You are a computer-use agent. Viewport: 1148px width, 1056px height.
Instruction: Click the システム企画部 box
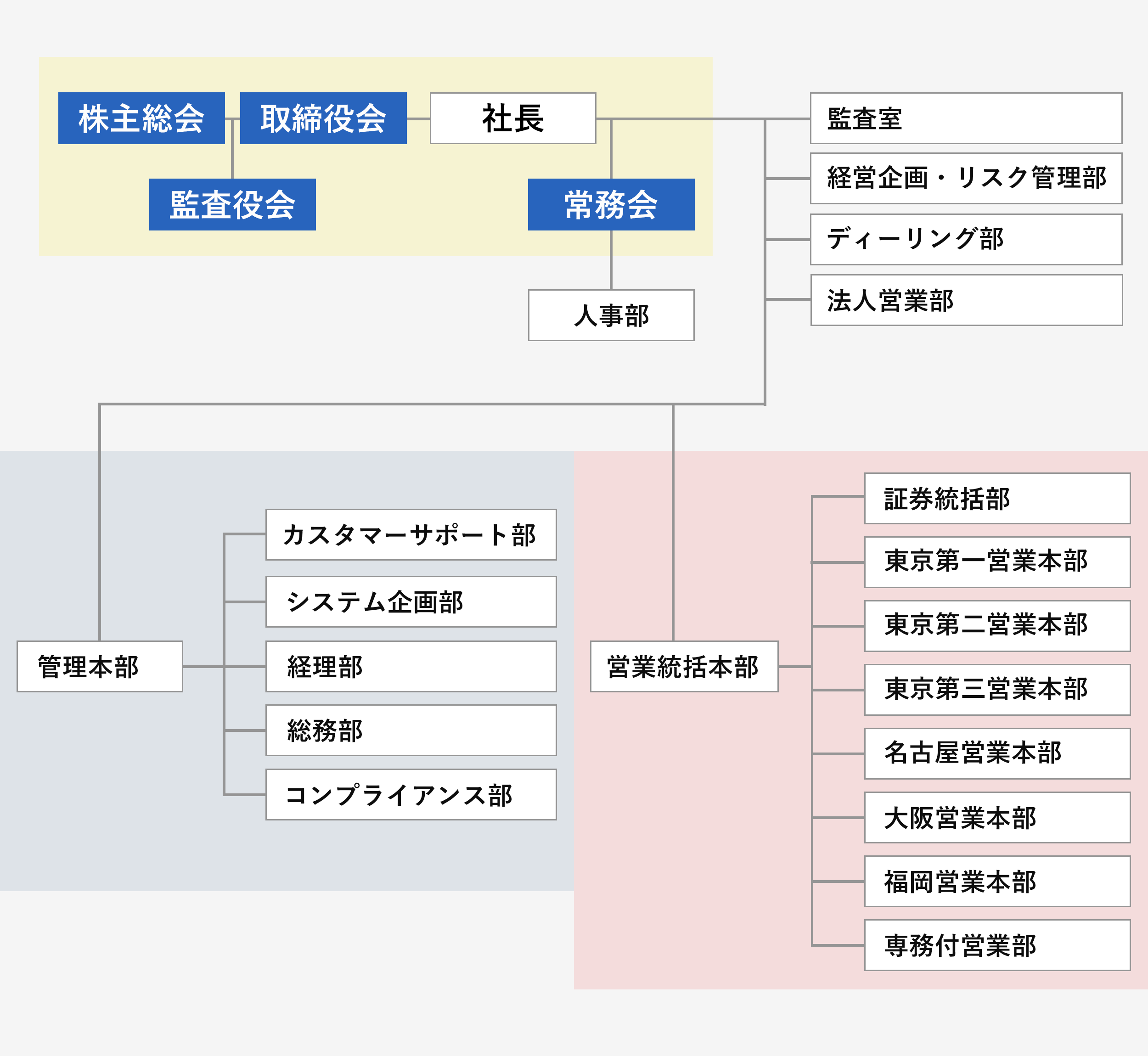410,602
